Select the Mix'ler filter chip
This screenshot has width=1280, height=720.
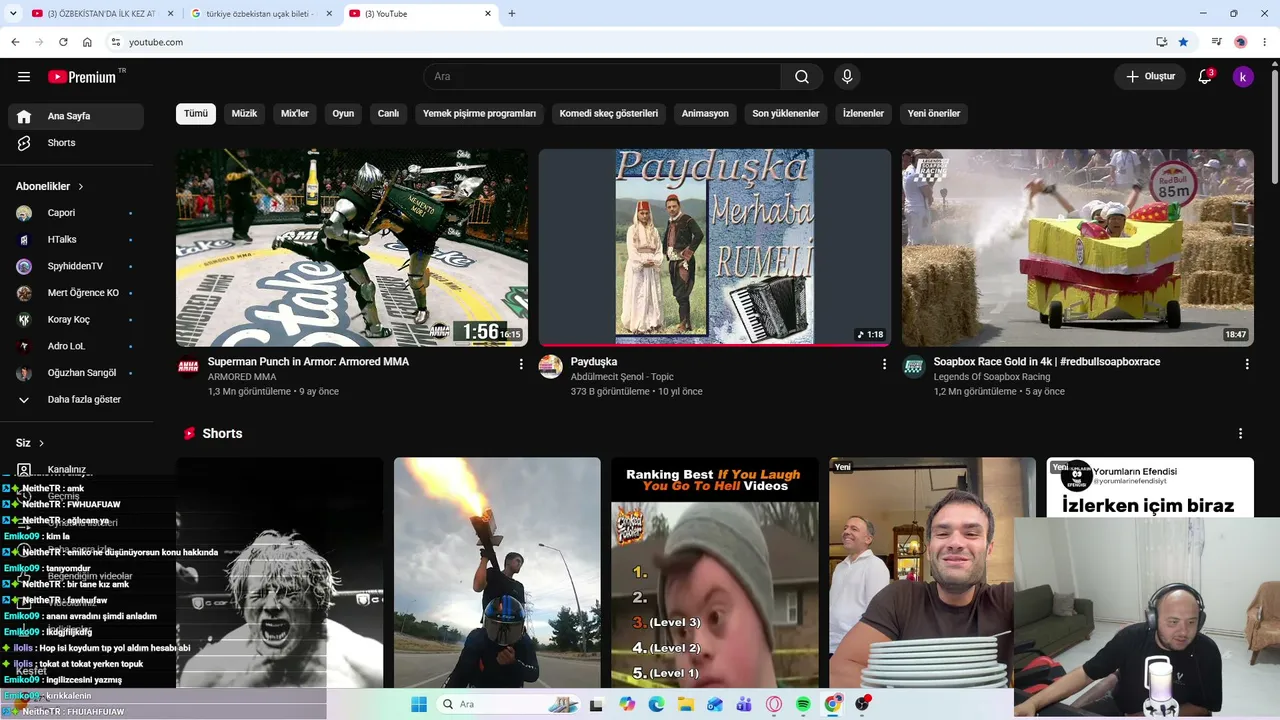[295, 114]
